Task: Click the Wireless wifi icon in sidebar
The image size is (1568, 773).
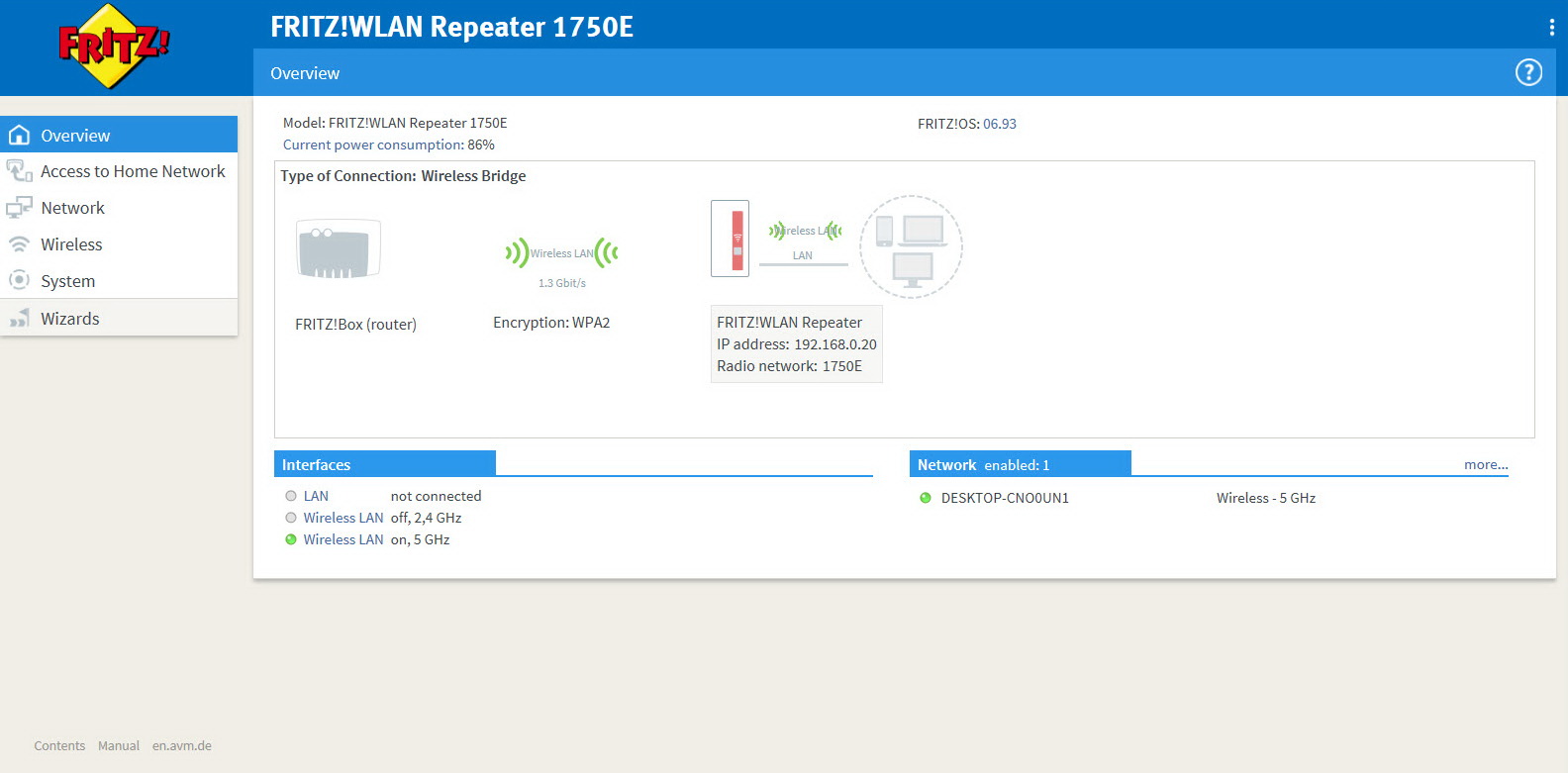Action: 19,244
